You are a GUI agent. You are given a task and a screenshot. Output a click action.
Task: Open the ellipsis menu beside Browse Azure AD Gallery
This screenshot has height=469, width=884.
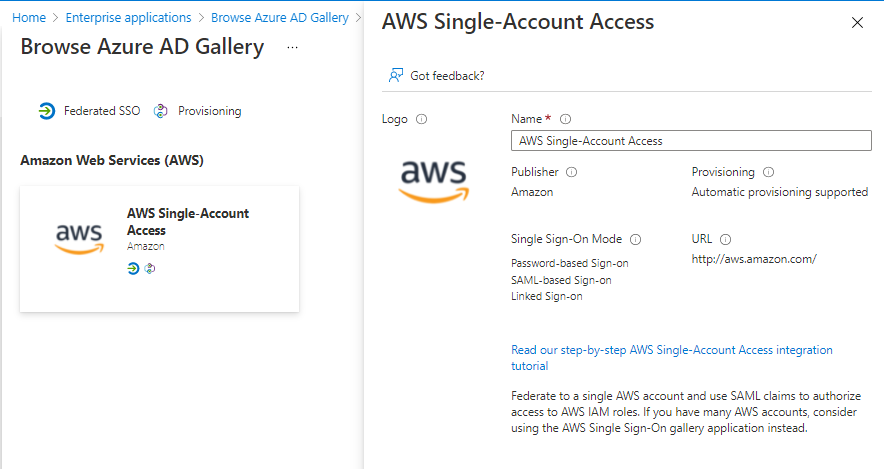click(292, 47)
